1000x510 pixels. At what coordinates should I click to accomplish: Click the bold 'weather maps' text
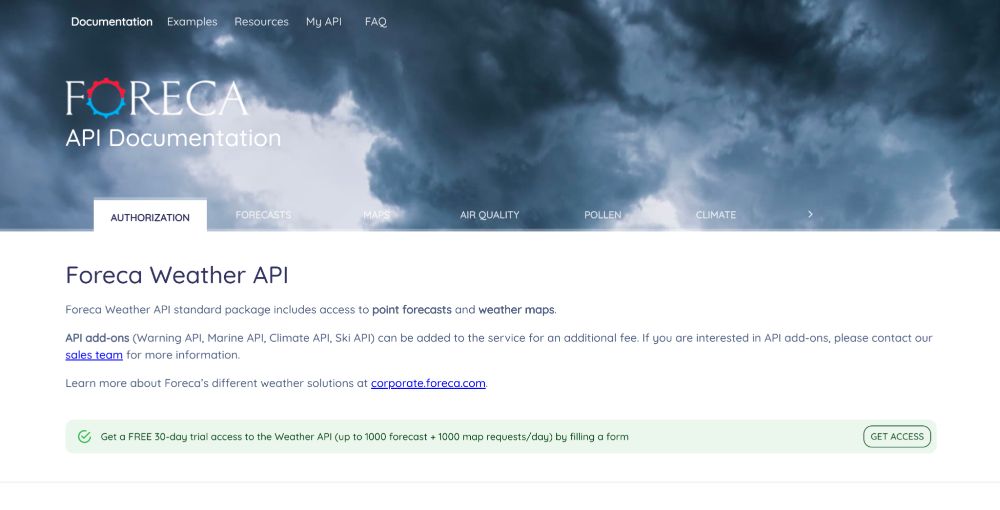[x=516, y=310]
